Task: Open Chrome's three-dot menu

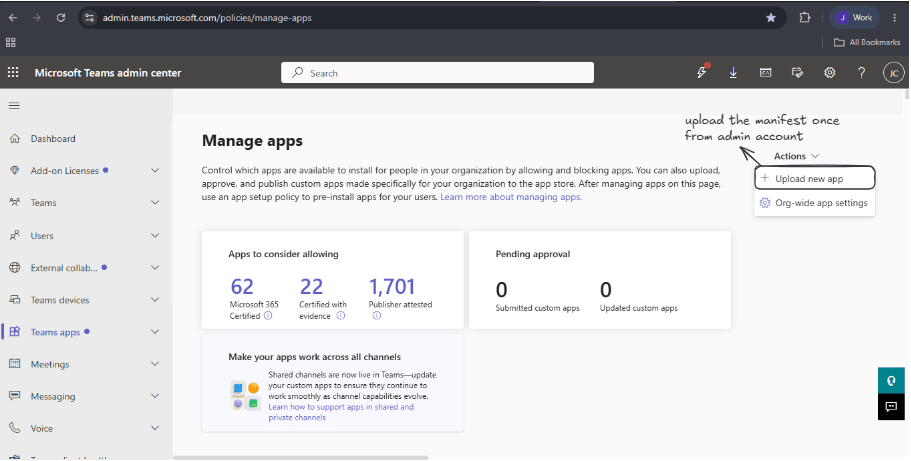Action: [x=895, y=18]
